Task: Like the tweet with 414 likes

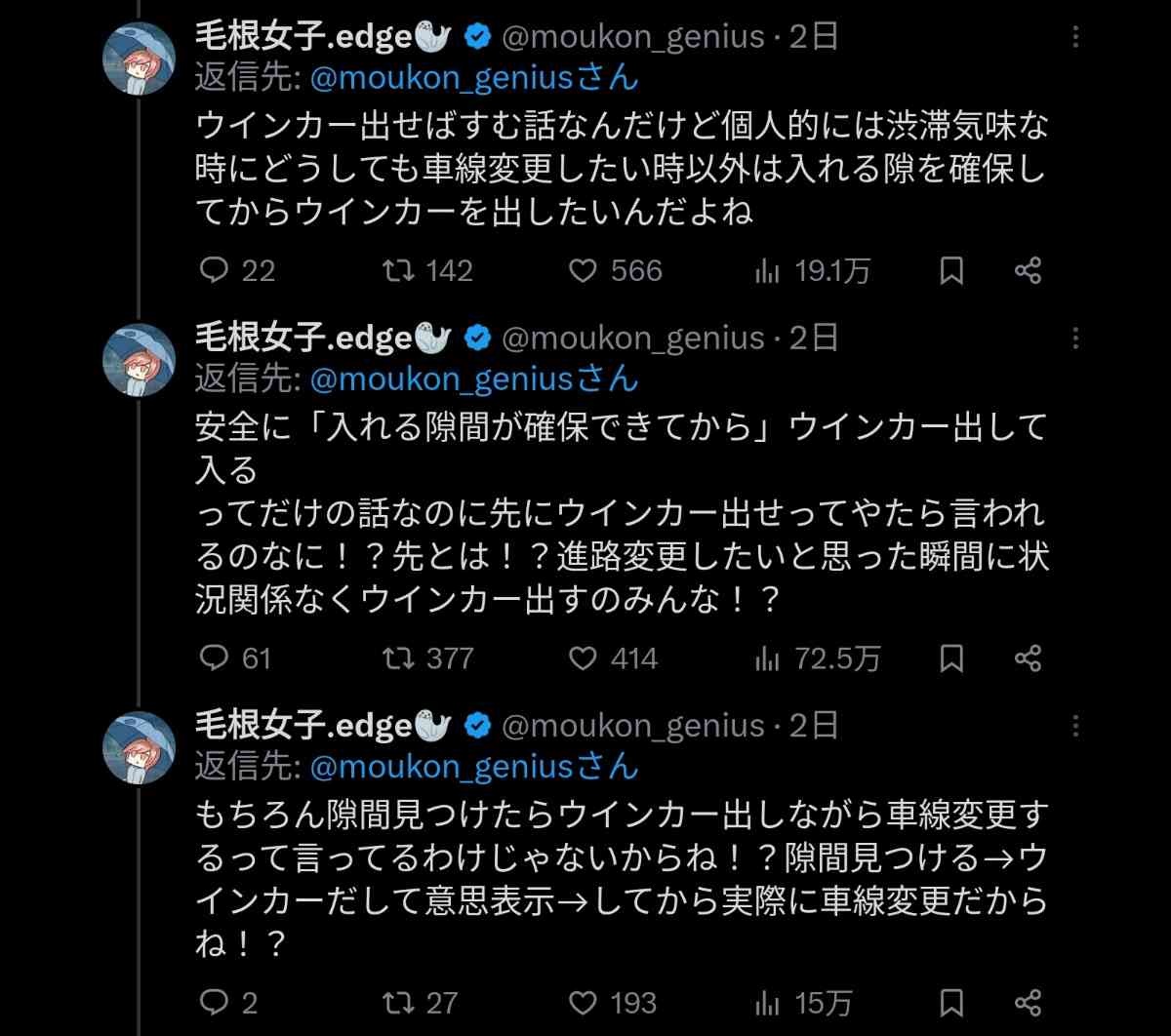Action: [x=583, y=659]
